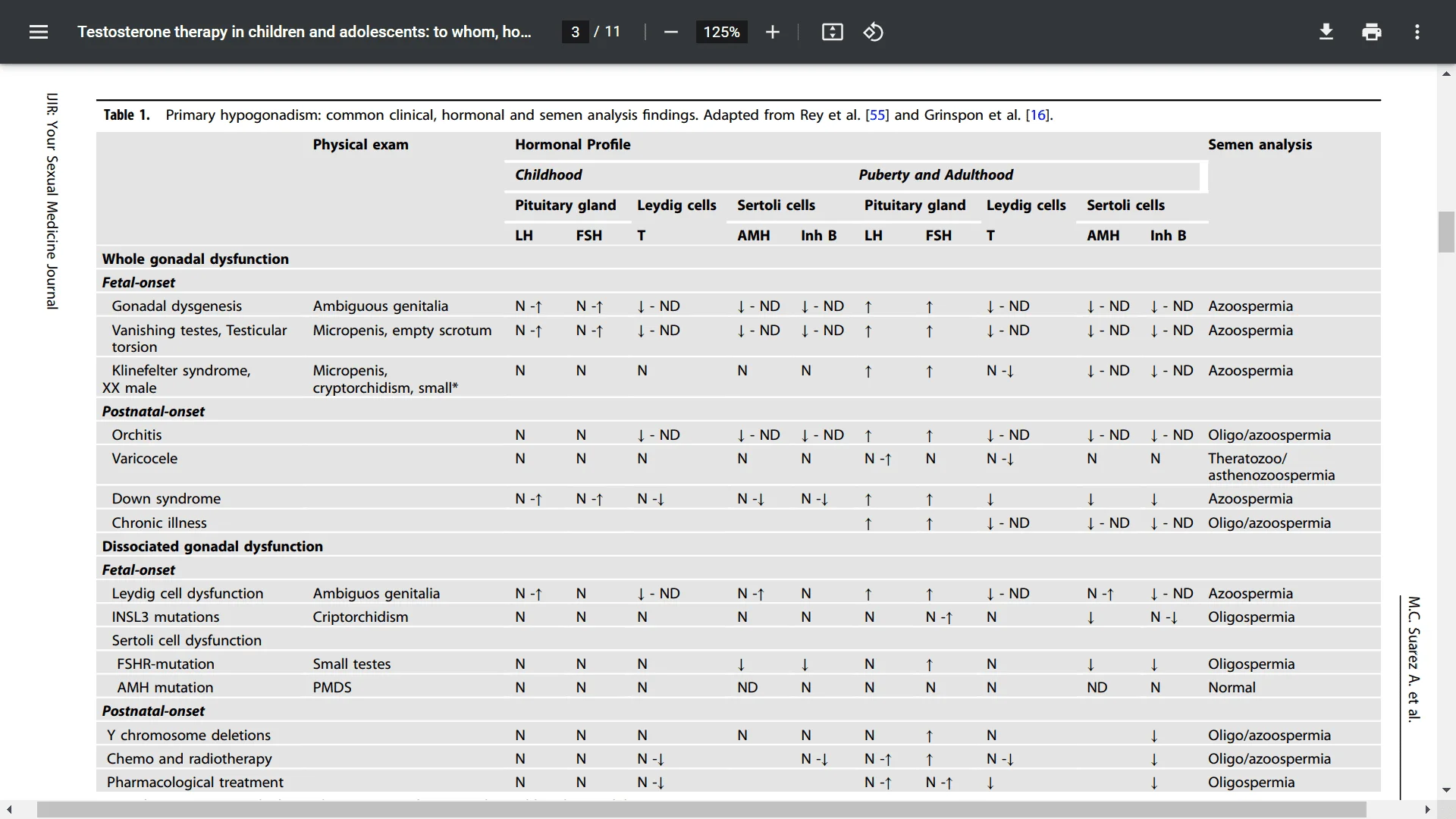The image size is (1456, 819).
Task: Print the document
Action: click(x=1371, y=32)
